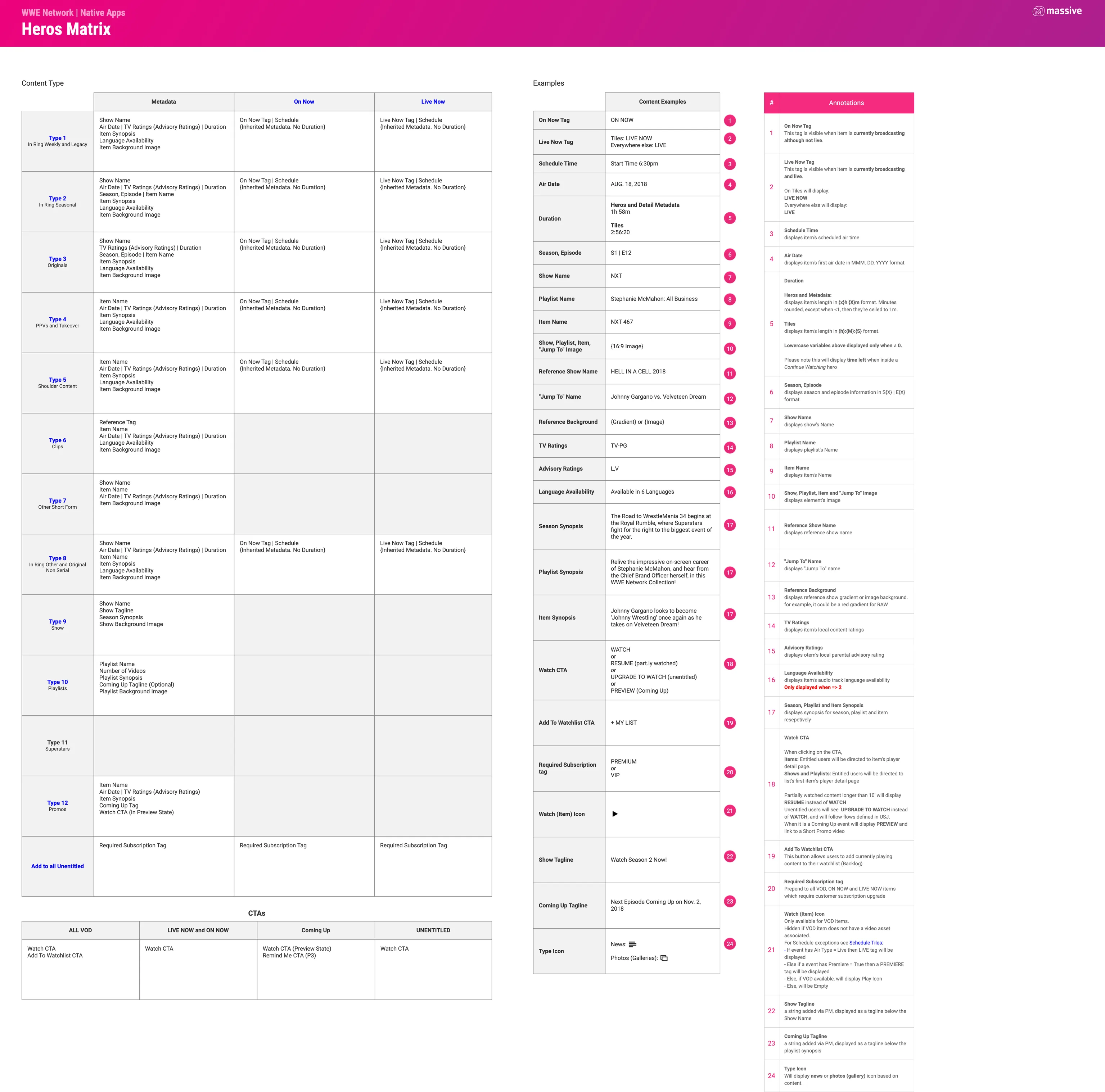Click badge 11 beside Reference Show Name row
This screenshot has width=1105, height=1092.
(x=730, y=373)
